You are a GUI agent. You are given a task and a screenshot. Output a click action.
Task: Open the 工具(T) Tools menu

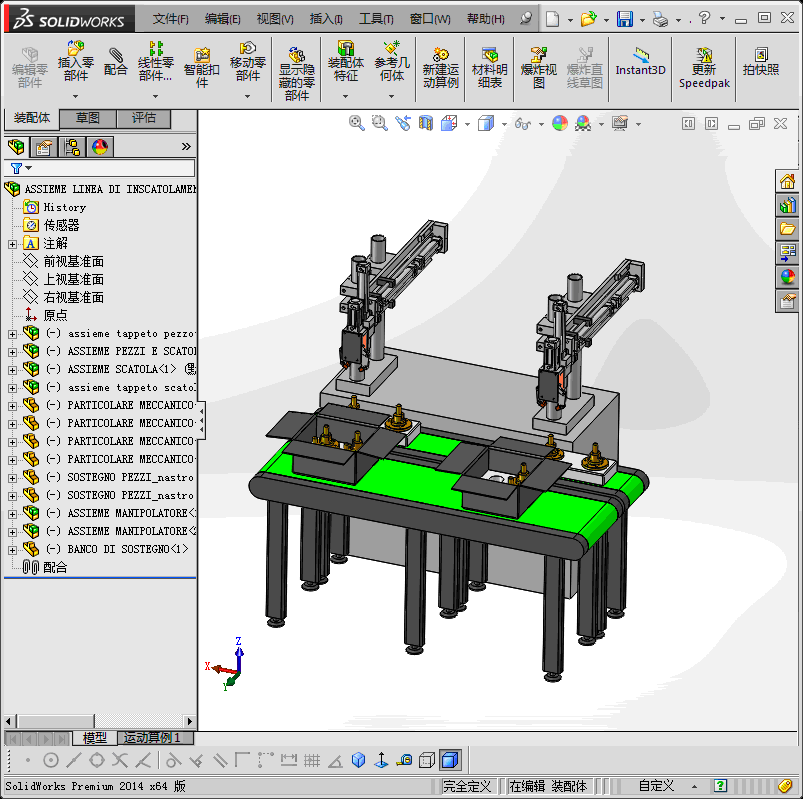(376, 19)
